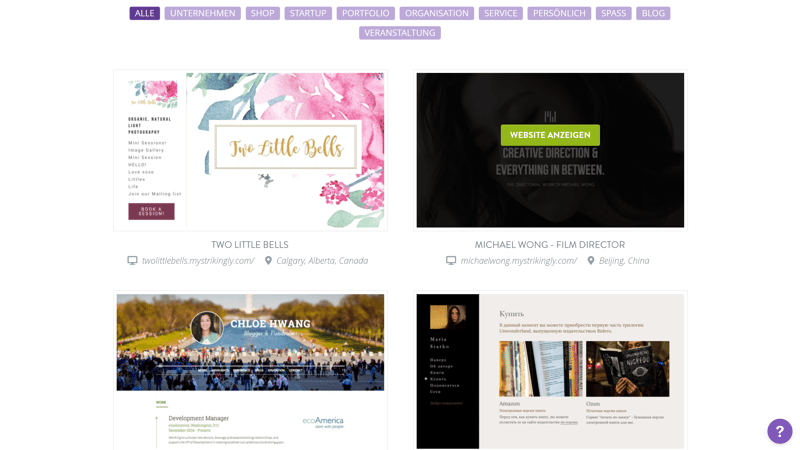Select the ORGANISATION filter tag
800x450 pixels.
click(437, 13)
